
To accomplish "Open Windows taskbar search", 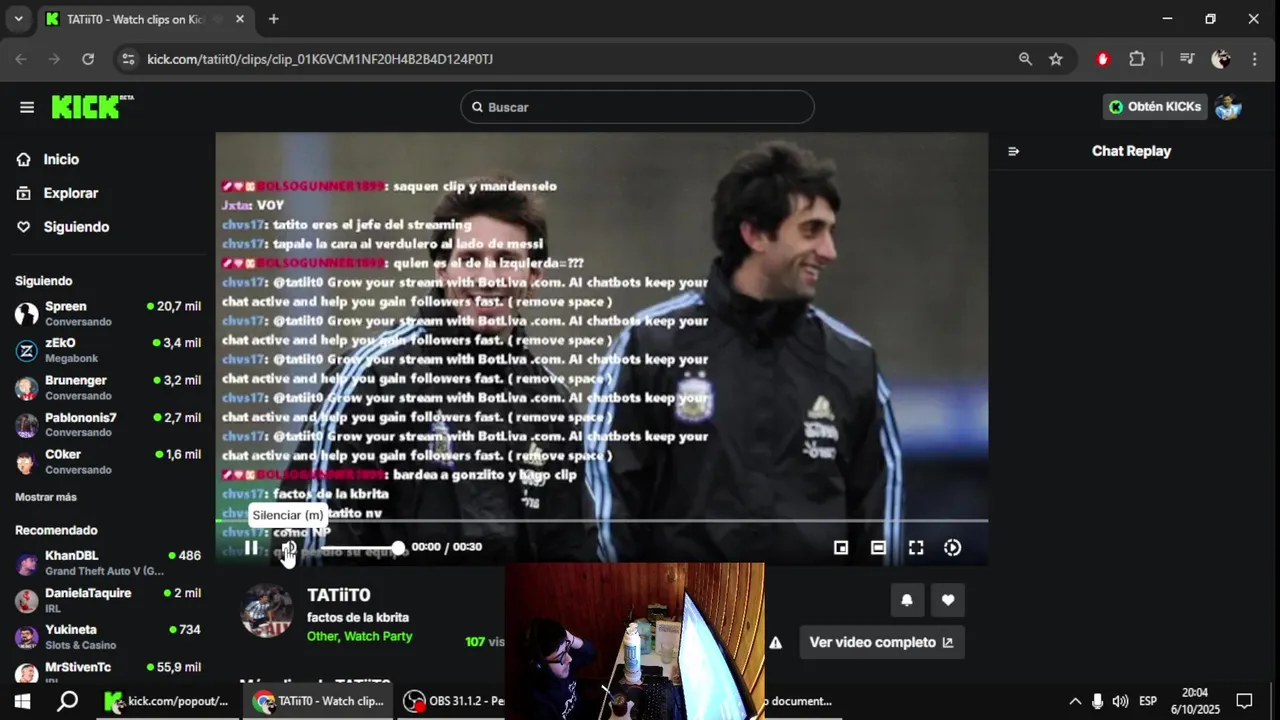I will coord(67,701).
